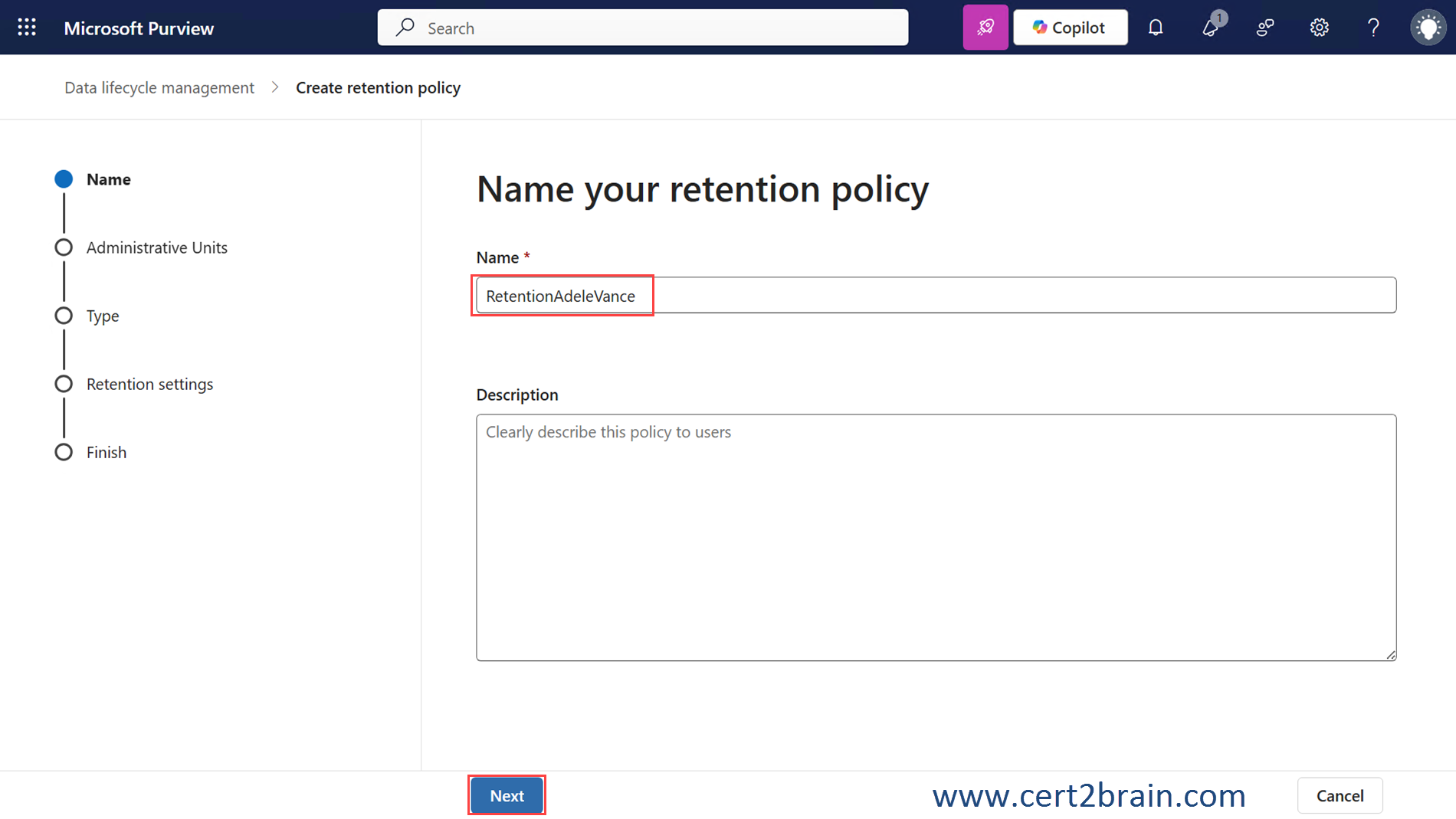Select the Administrative Units step circle
1456x819 pixels.
64,247
